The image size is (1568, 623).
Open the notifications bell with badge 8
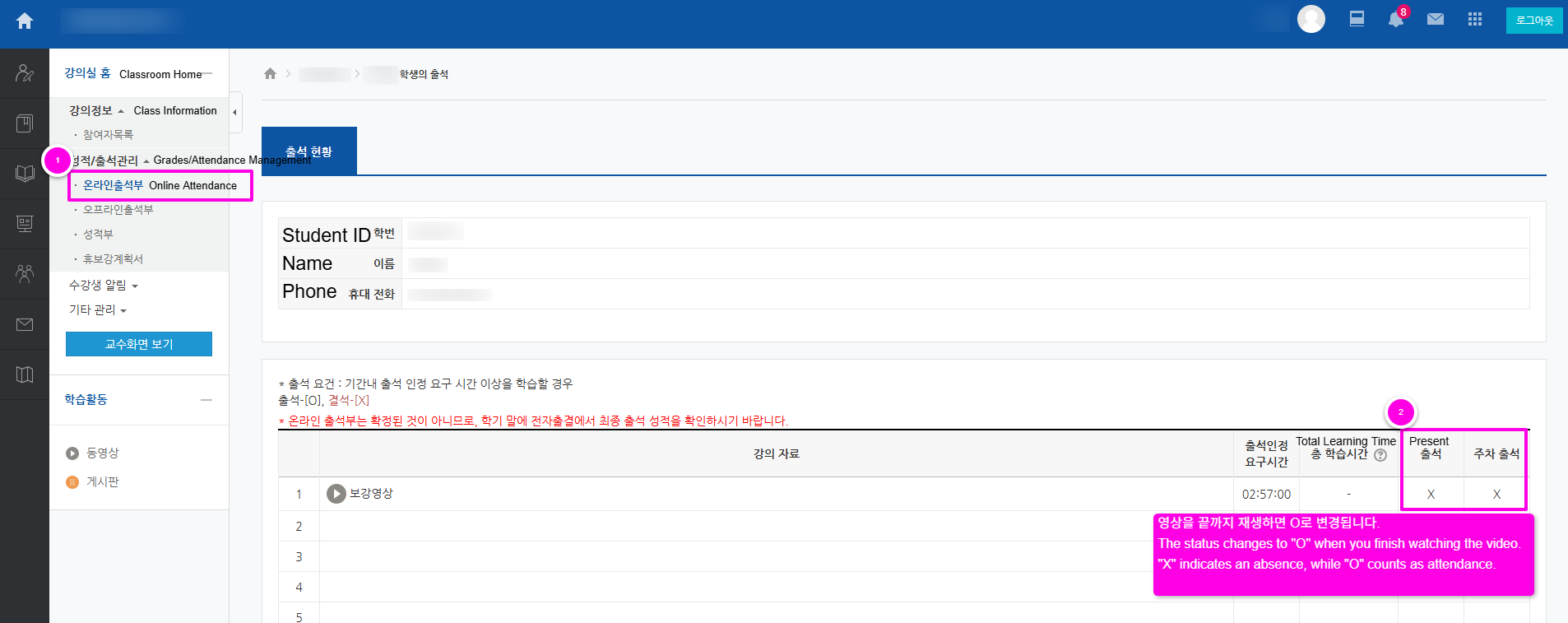[x=1397, y=18]
